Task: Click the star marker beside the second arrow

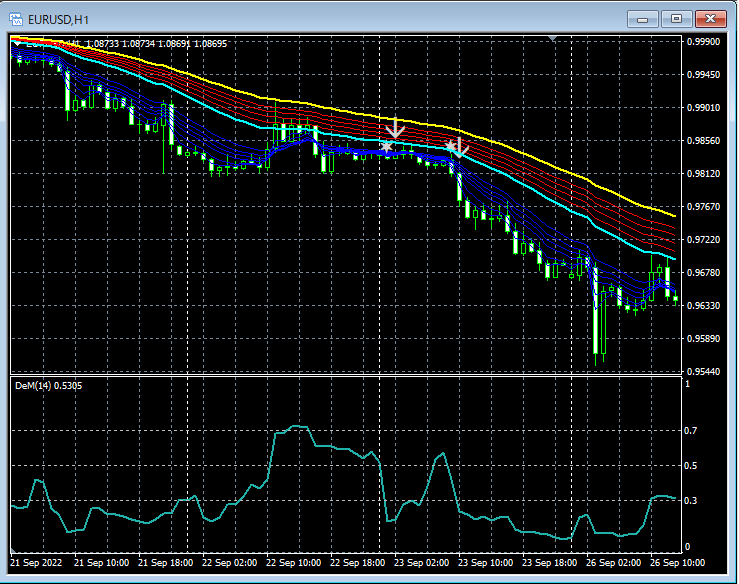Action: tap(451, 147)
